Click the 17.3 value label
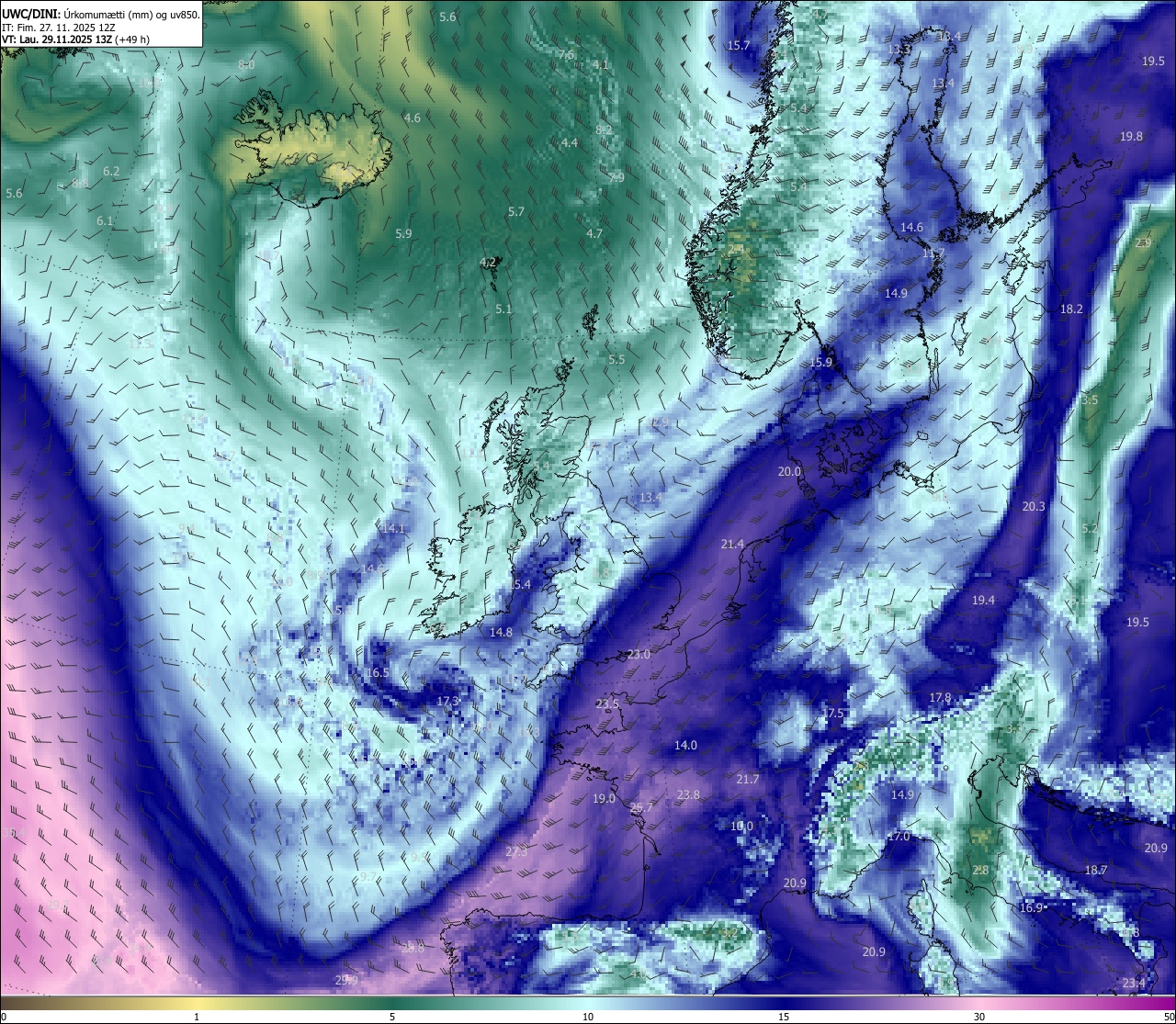Screen dimensions: 1176x1024 (447, 702)
